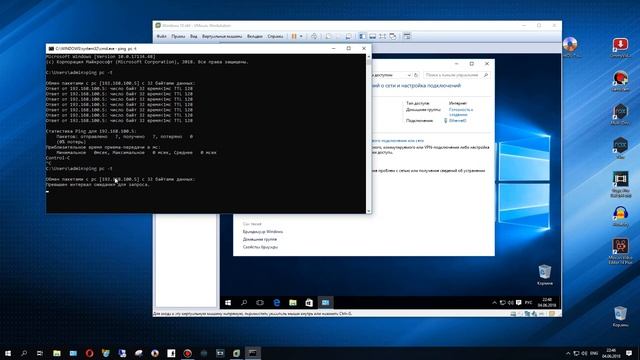Image resolution: width=640 pixels, height=360 pixels.
Task: Open Корзина in the guest VM desktop
Action: click(x=545, y=274)
